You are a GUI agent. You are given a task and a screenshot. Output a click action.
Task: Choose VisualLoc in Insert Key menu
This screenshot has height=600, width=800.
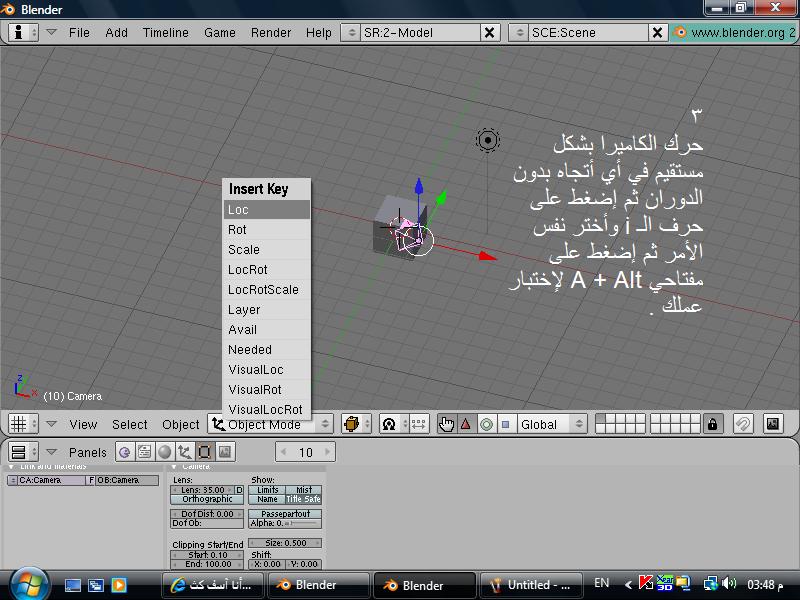click(267, 369)
